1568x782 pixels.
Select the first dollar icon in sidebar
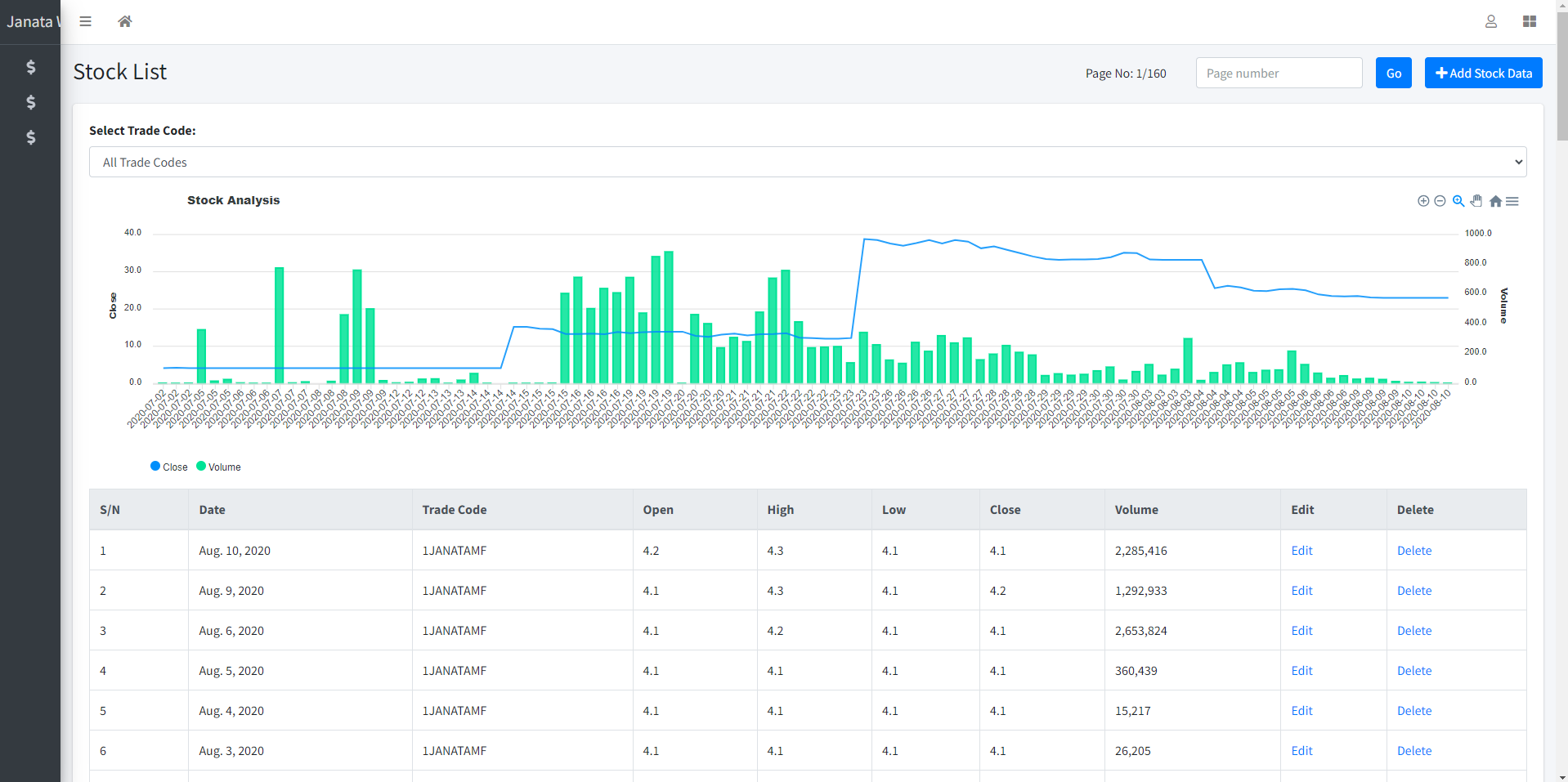pyautogui.click(x=30, y=68)
